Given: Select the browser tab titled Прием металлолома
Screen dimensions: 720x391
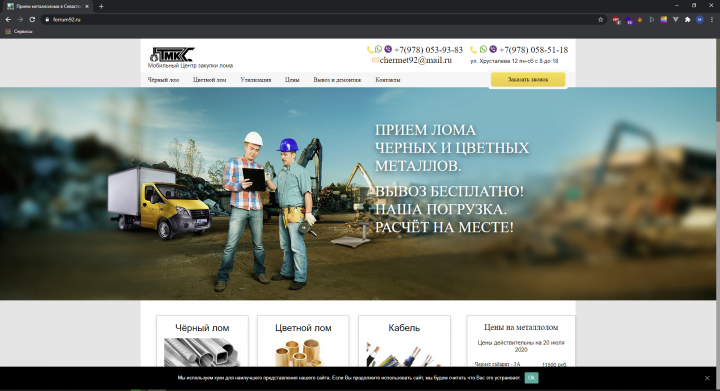Looking at the screenshot, I should (x=48, y=6).
